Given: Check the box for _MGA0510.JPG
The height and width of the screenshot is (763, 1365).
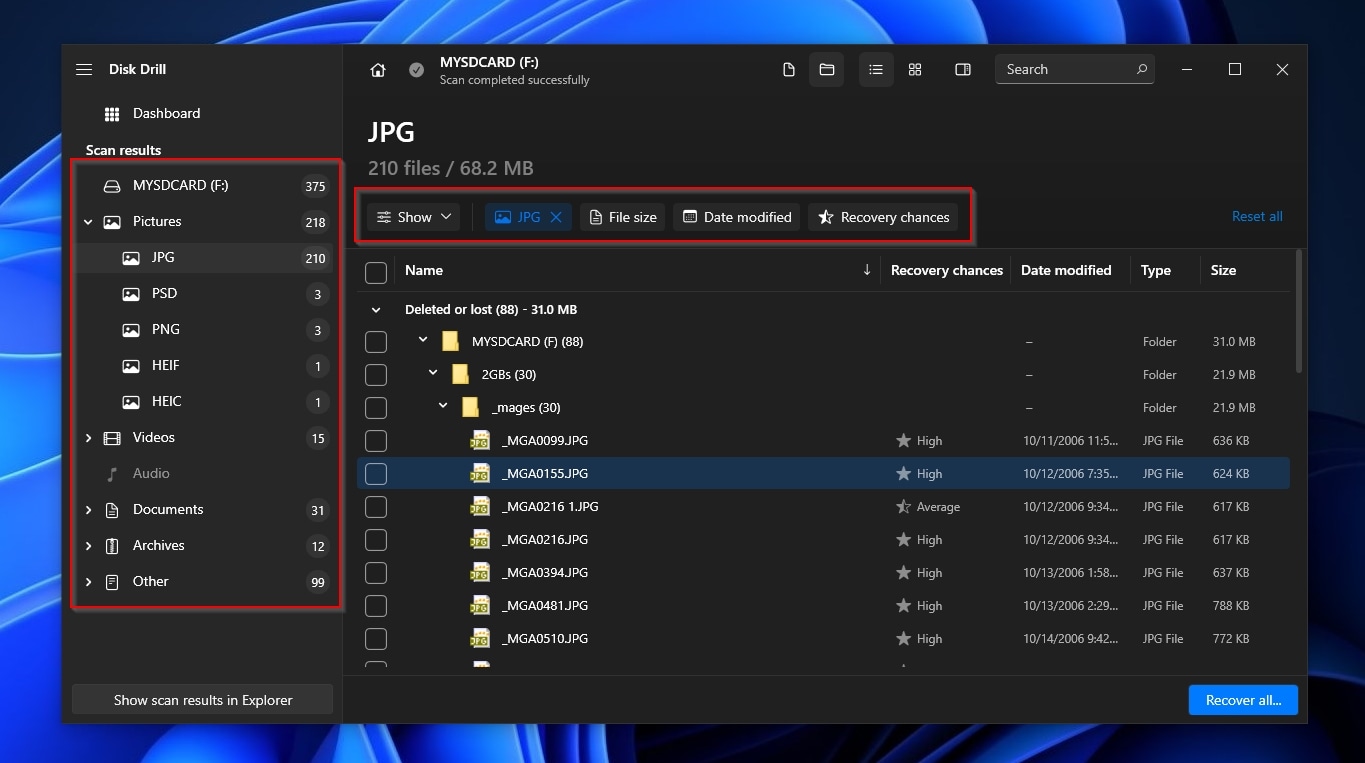Looking at the screenshot, I should coord(376,639).
